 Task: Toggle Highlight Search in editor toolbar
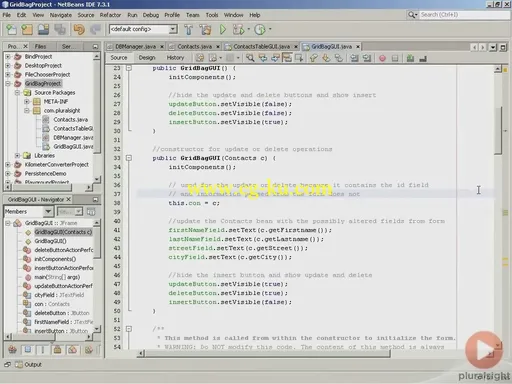click(x=287, y=58)
